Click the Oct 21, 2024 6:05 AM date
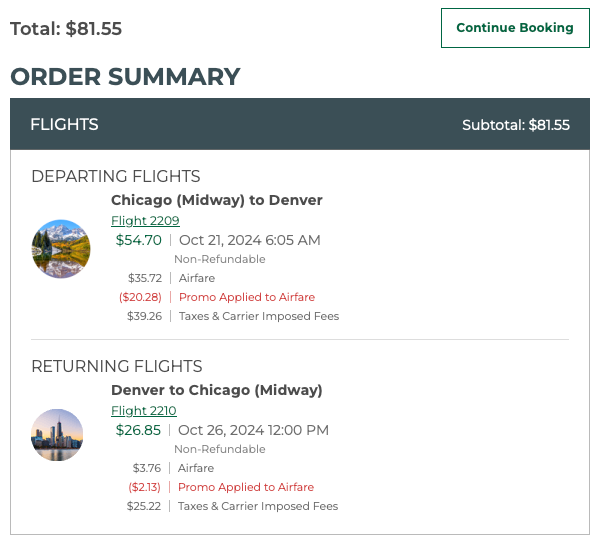Image resolution: width=600 pixels, height=542 pixels. [x=249, y=240]
